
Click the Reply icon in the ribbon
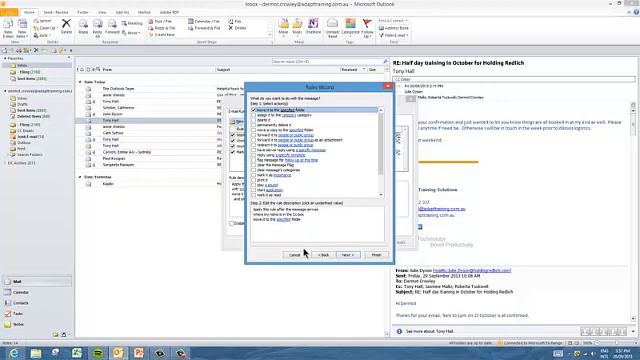[x=83, y=24]
